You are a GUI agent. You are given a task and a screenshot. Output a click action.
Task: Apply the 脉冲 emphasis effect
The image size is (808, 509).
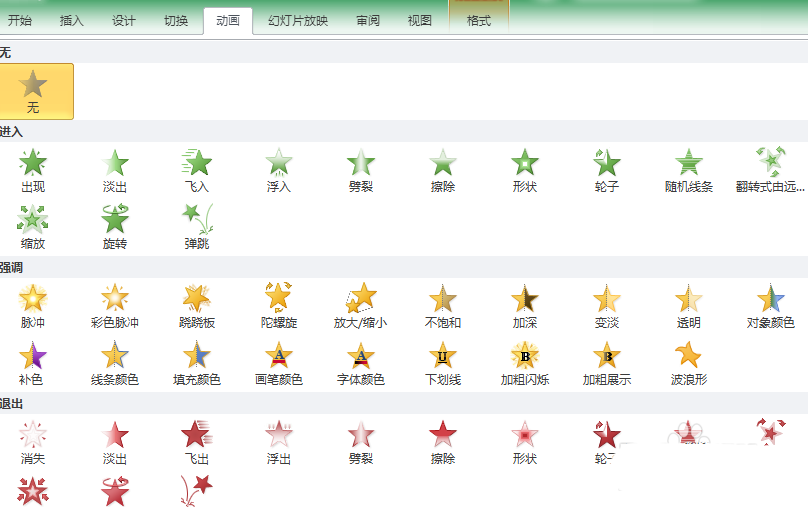33,307
